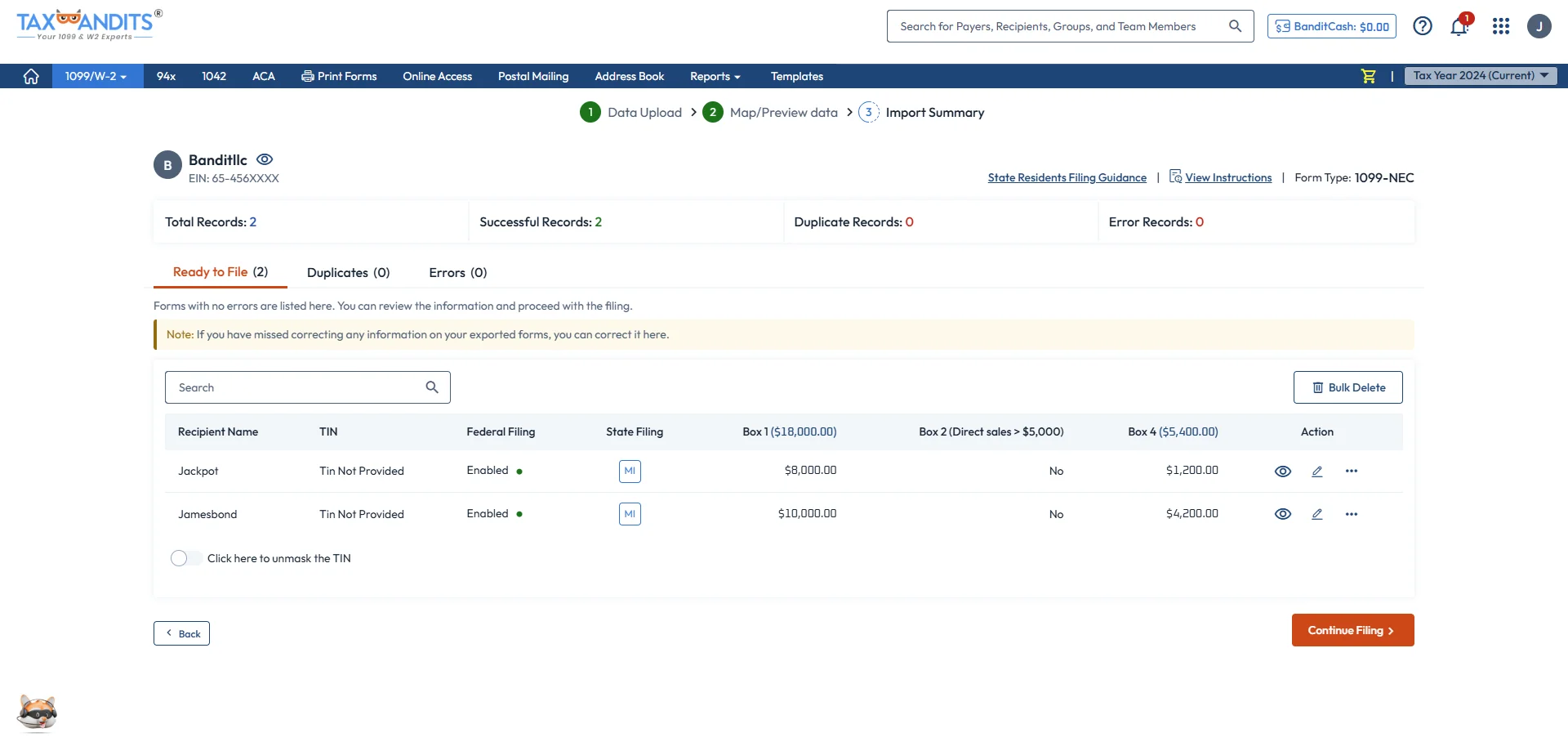The height and width of the screenshot is (751, 1568).
Task: Open the Address Book
Action: tap(630, 76)
